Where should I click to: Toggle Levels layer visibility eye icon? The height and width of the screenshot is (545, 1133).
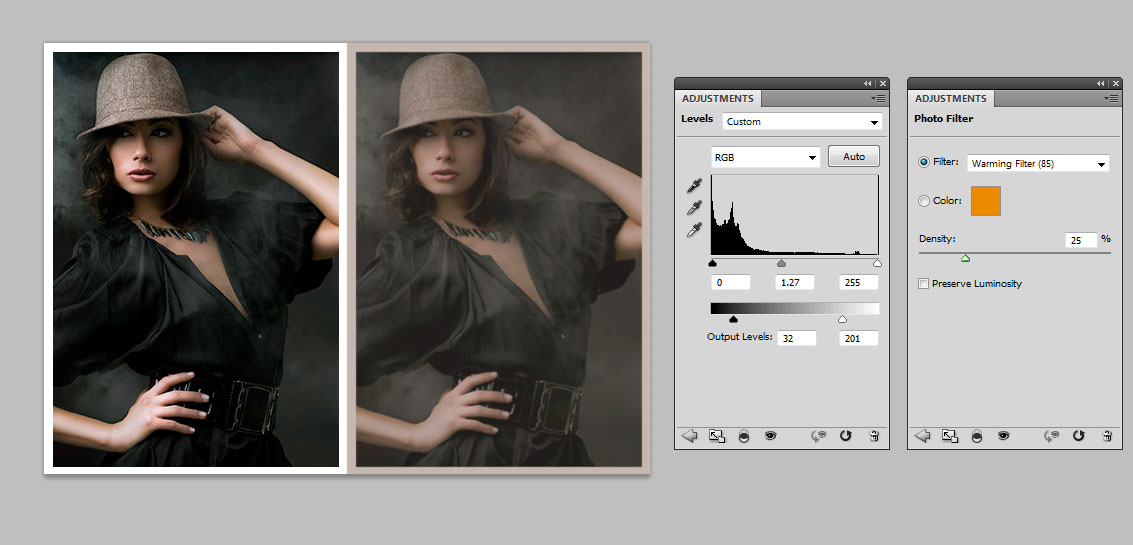(x=770, y=436)
